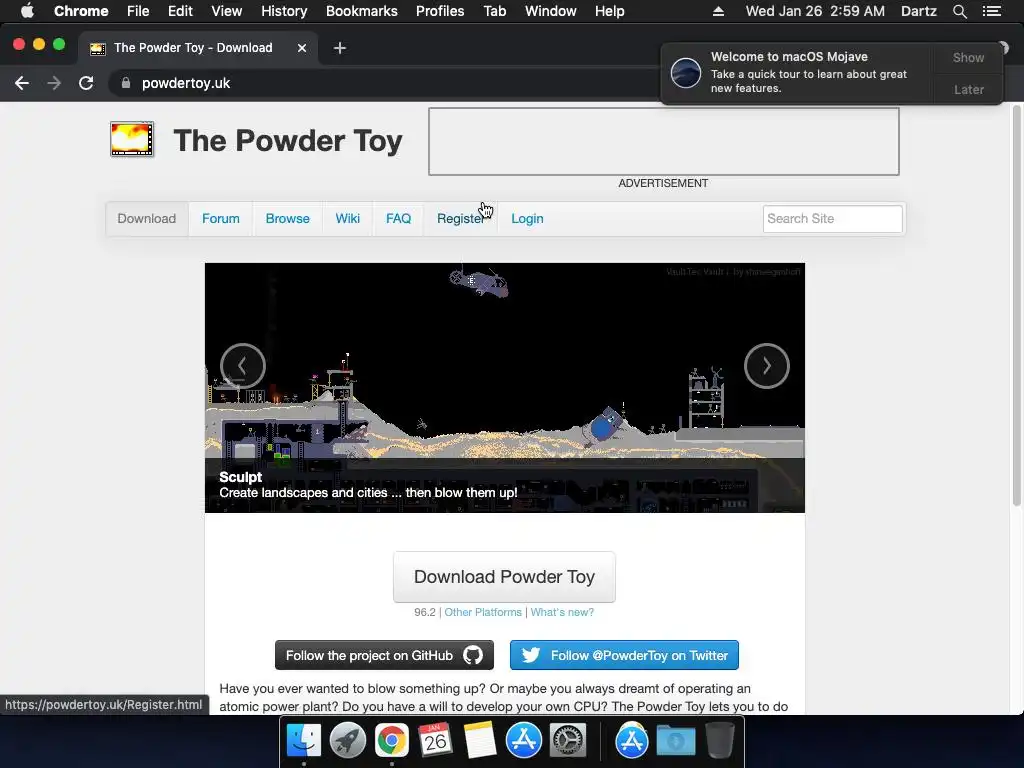Click the advertisement banner box
This screenshot has height=768, width=1024.
(664, 142)
